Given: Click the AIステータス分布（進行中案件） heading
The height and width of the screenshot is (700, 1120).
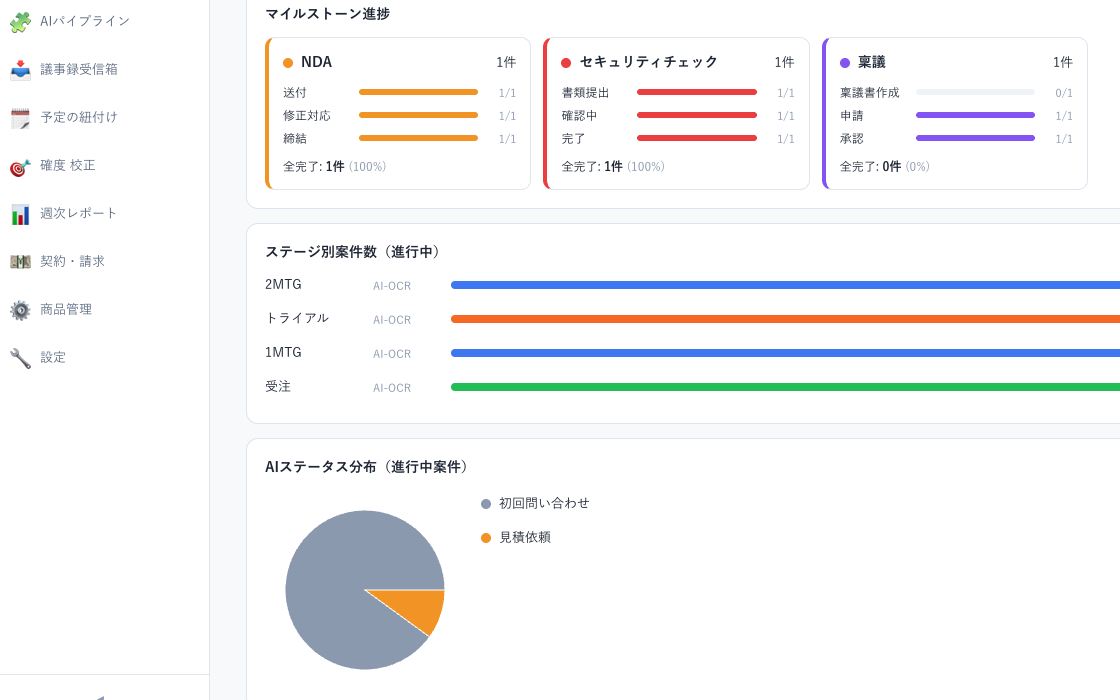Looking at the screenshot, I should [369, 467].
